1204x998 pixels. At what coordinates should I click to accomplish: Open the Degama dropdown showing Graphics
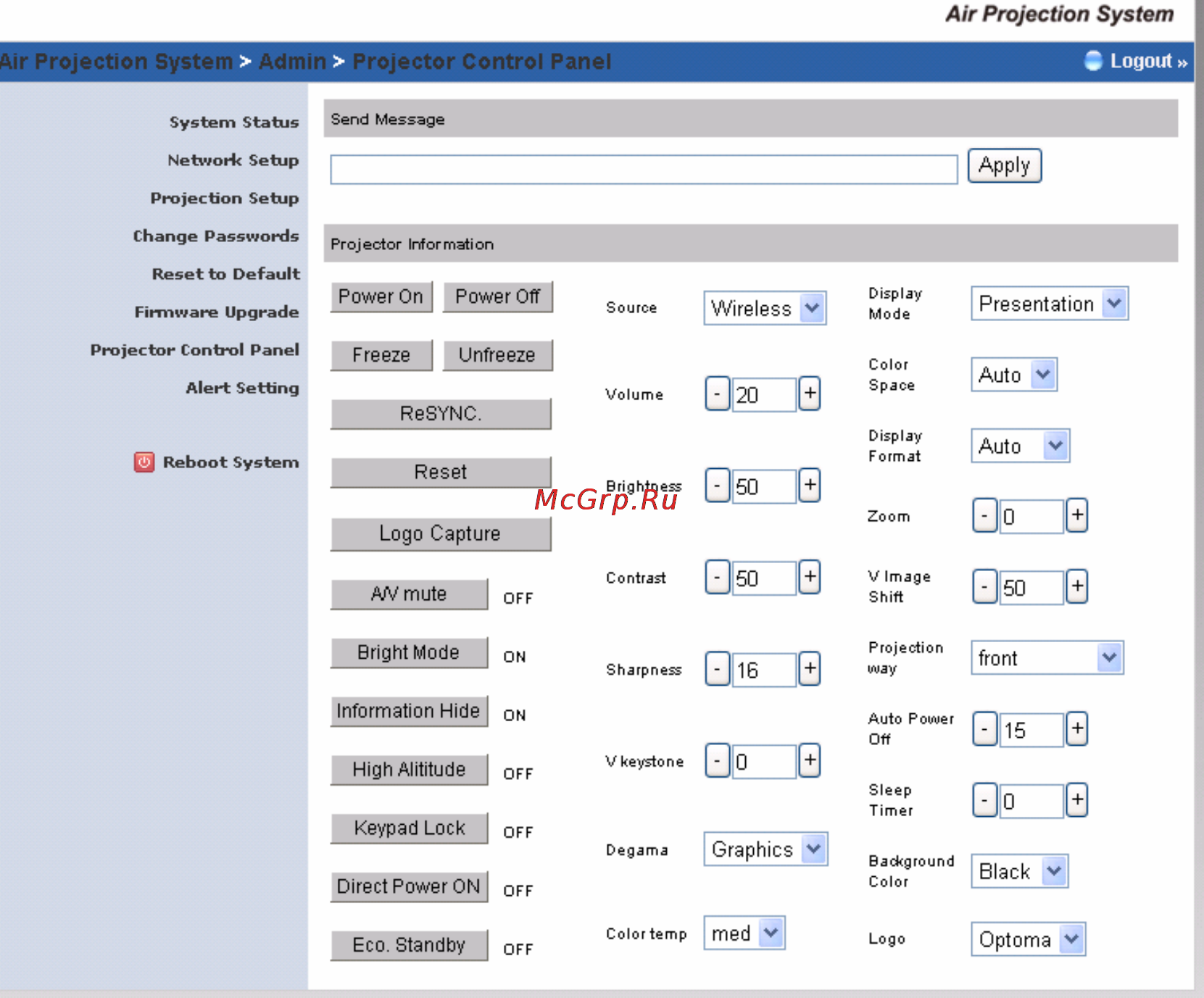click(765, 849)
